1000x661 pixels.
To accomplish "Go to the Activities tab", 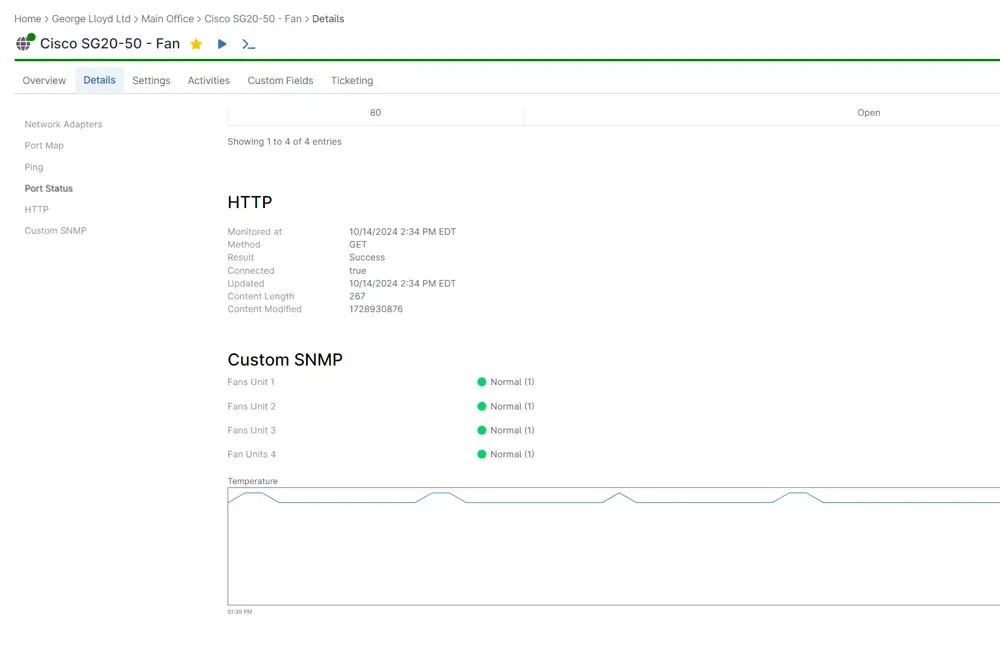I will pos(209,80).
